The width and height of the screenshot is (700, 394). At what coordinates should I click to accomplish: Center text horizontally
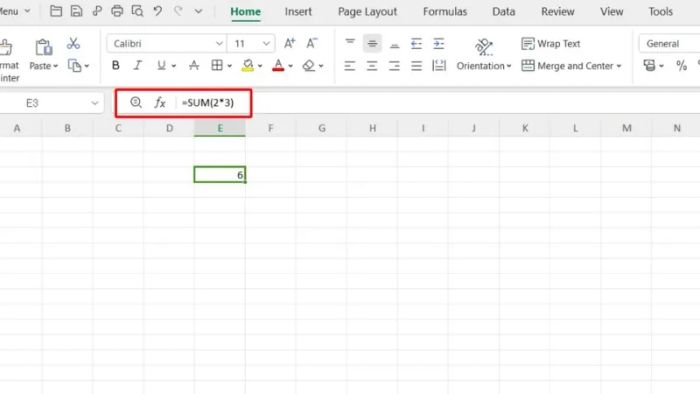pos(372,66)
